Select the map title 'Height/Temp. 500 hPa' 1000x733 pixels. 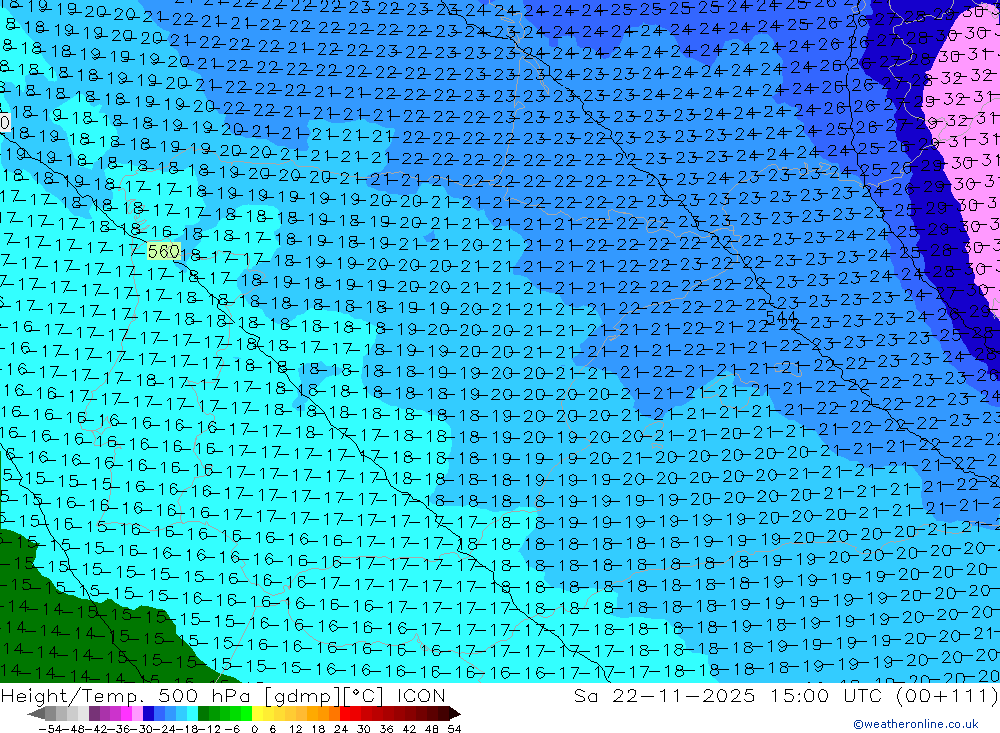coord(128,695)
